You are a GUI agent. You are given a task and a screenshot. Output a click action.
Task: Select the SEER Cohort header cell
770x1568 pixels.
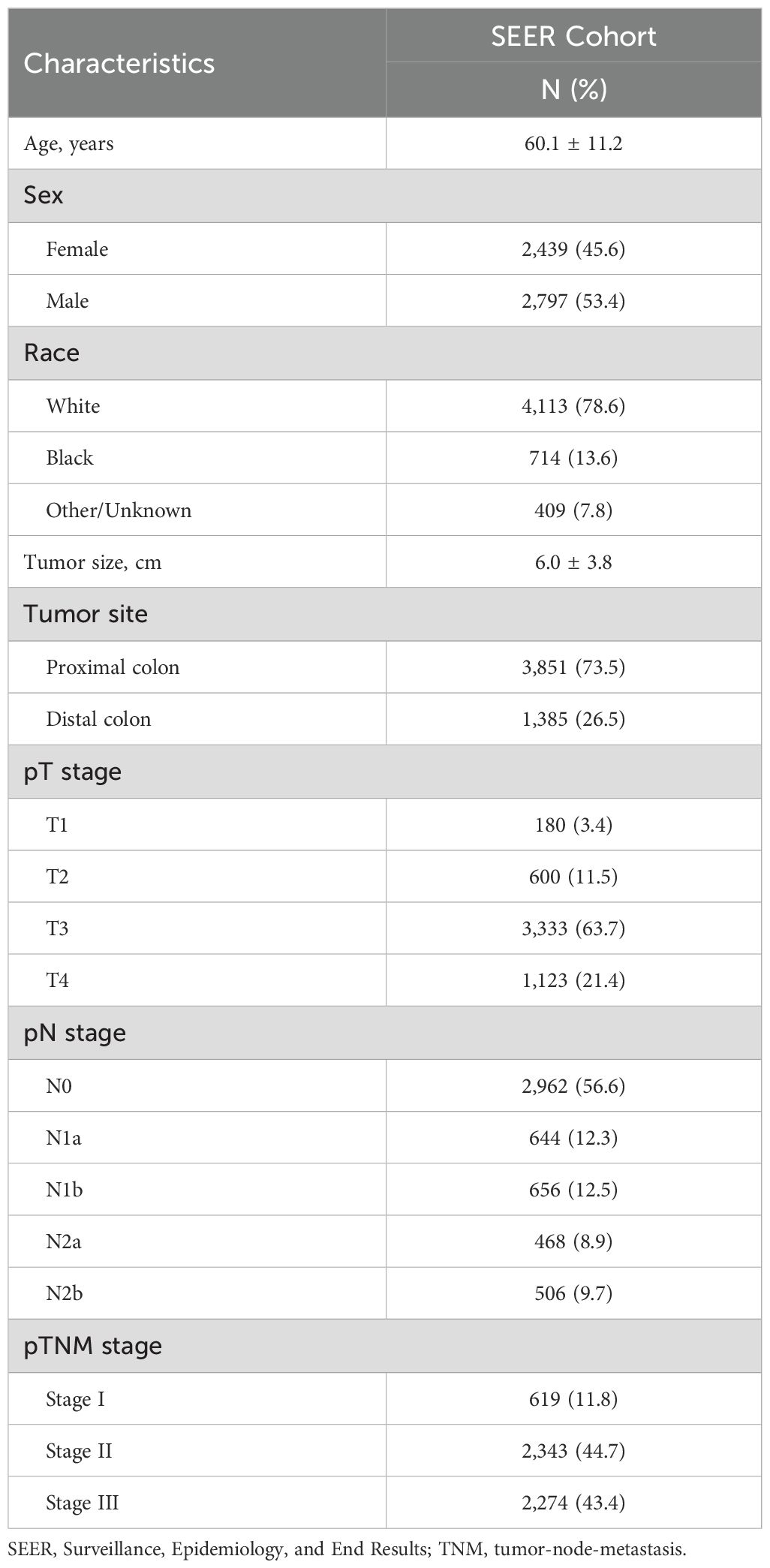pyautogui.click(x=573, y=36)
